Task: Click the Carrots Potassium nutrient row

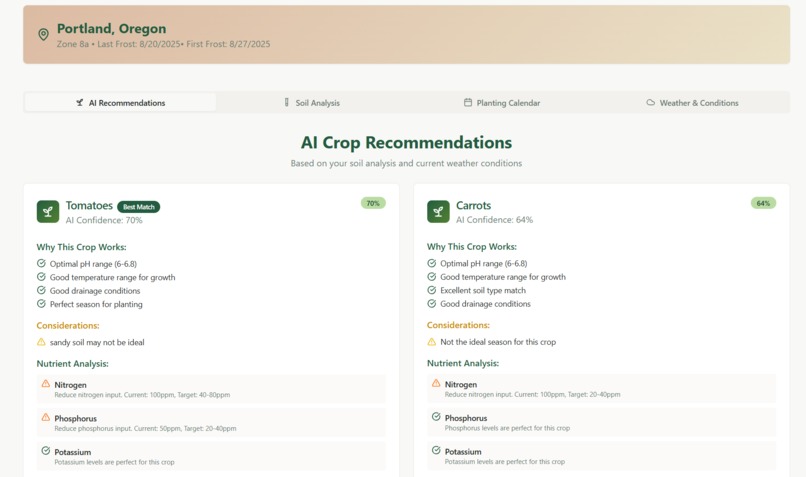Action: pyautogui.click(x=601, y=456)
